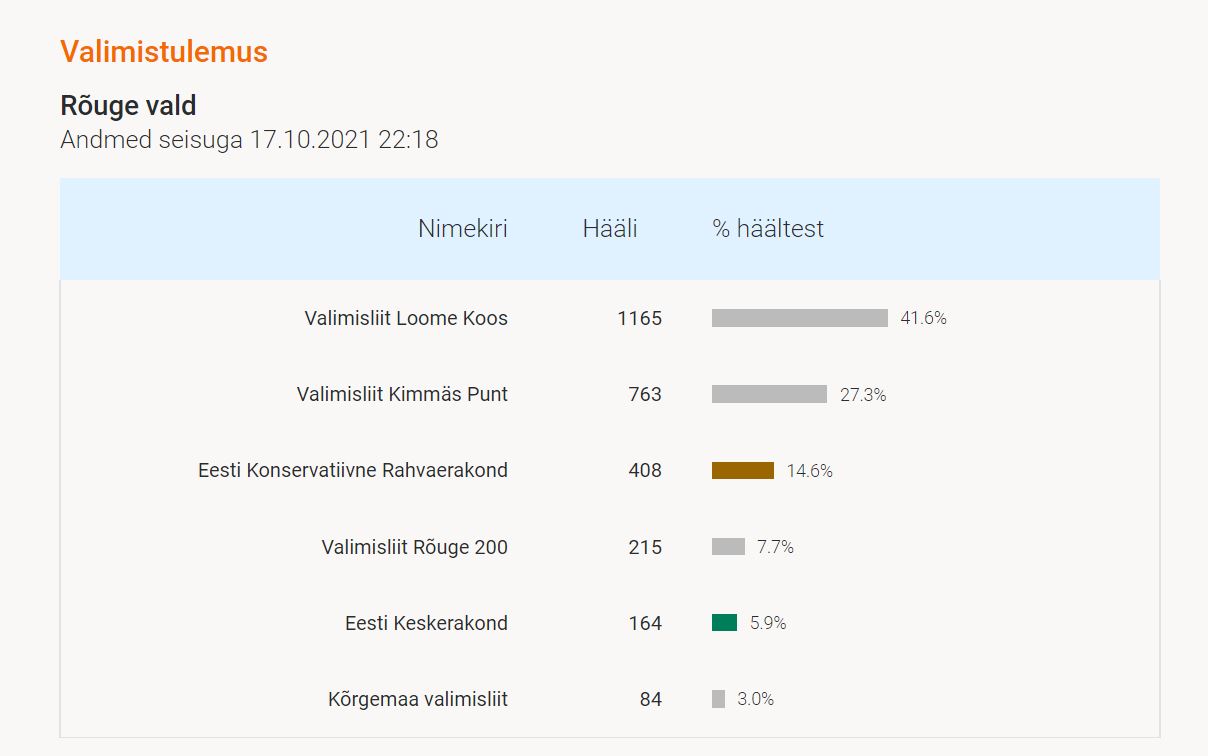
Task: Open Valimisliit Loome Koos list
Action: click(406, 318)
